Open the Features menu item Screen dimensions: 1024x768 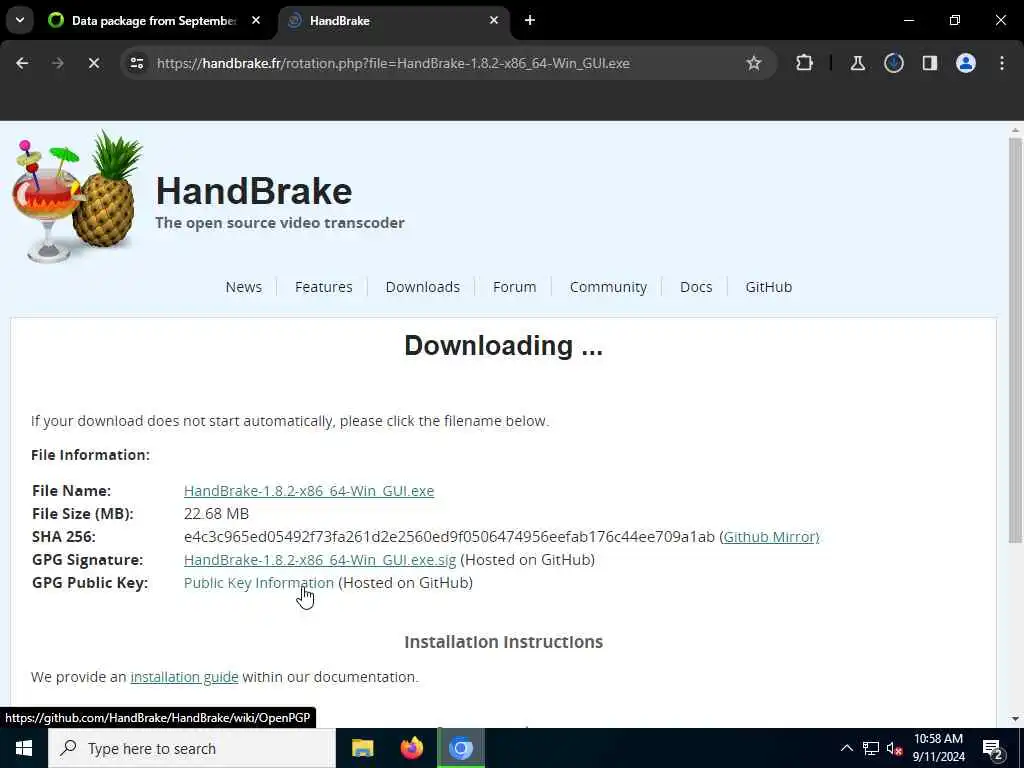[323, 287]
